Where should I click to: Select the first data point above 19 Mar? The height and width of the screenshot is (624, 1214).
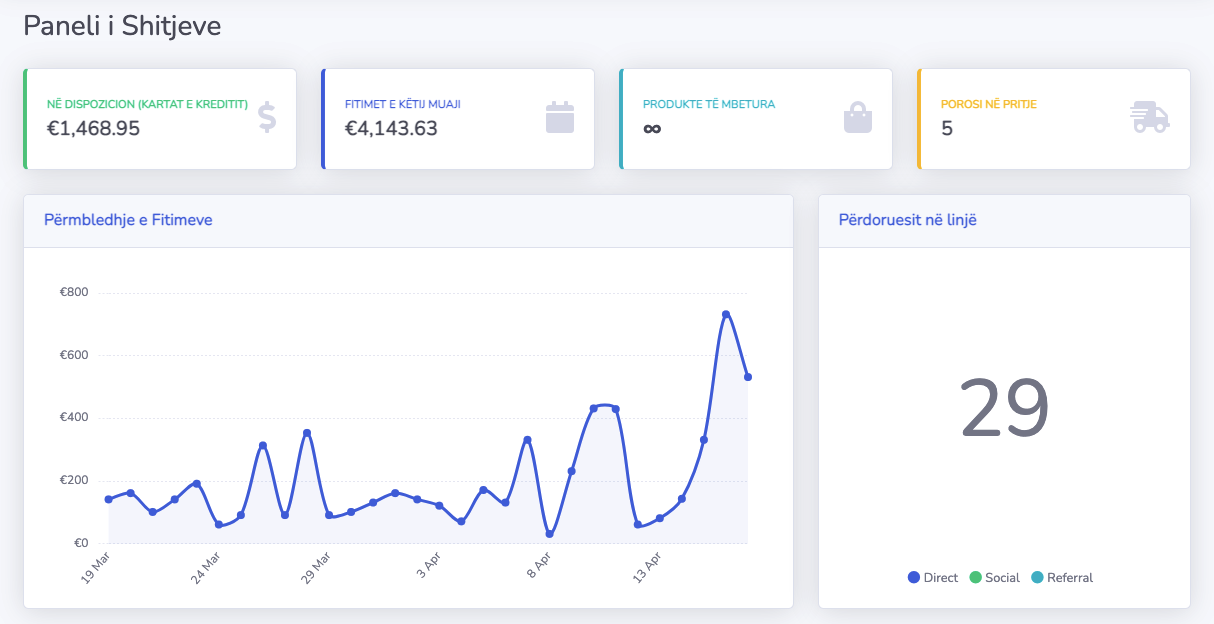tap(108, 499)
